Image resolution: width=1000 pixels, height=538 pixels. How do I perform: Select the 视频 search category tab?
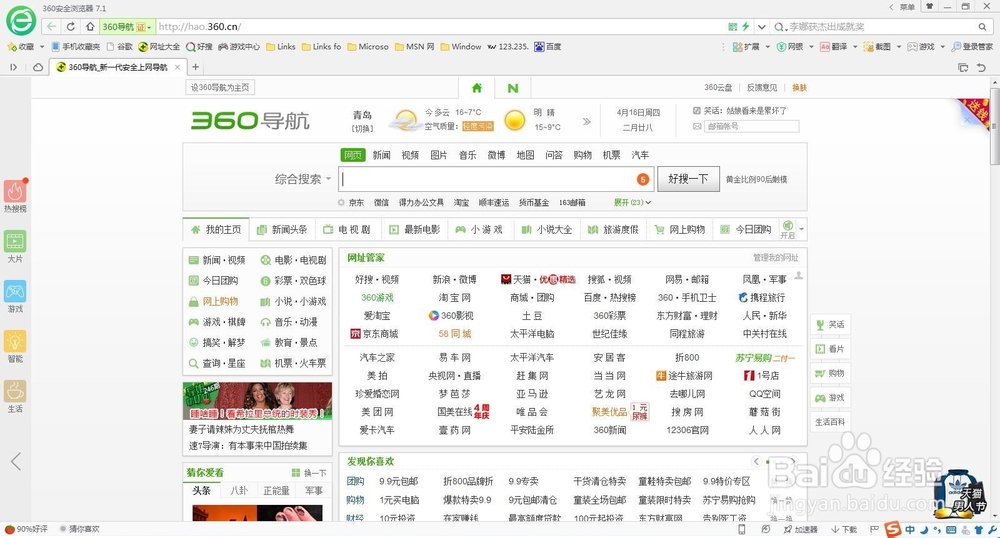click(410, 155)
